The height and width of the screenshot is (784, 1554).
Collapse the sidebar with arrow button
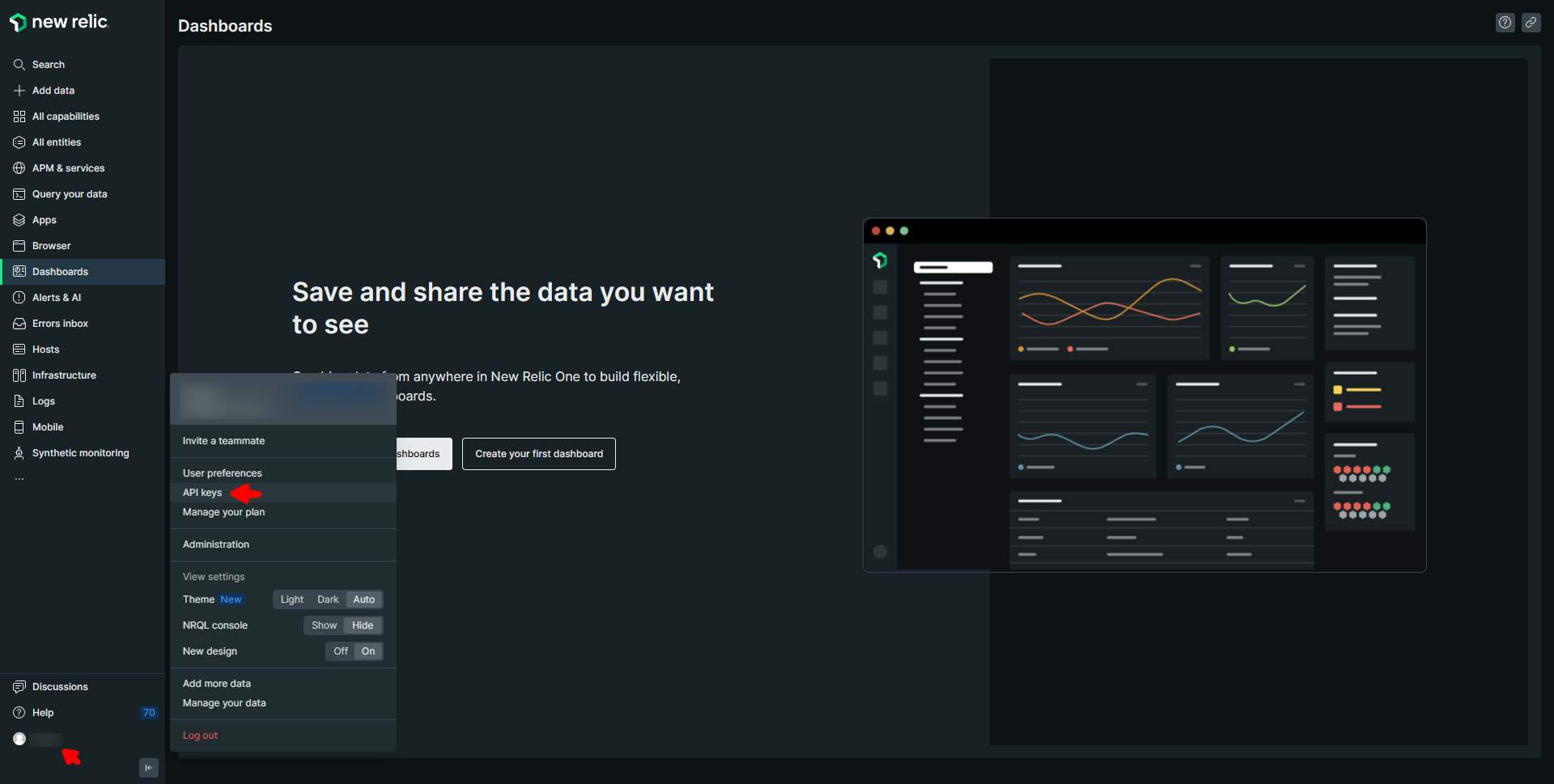tap(149, 768)
